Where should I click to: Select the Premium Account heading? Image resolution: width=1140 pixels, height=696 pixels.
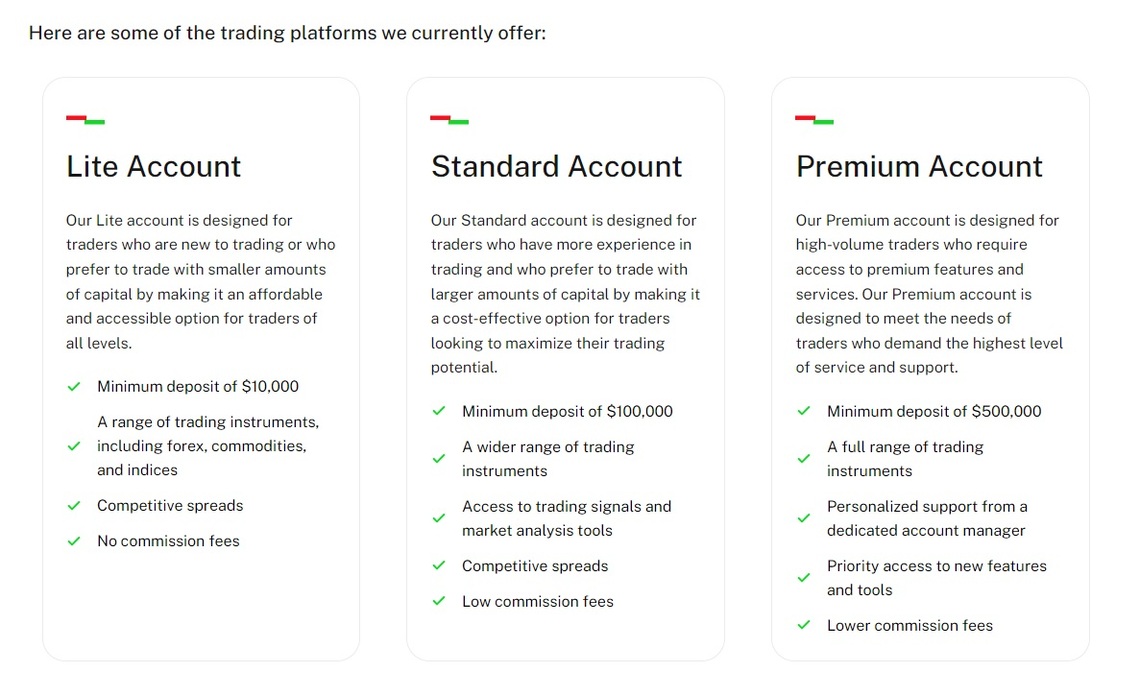(919, 167)
